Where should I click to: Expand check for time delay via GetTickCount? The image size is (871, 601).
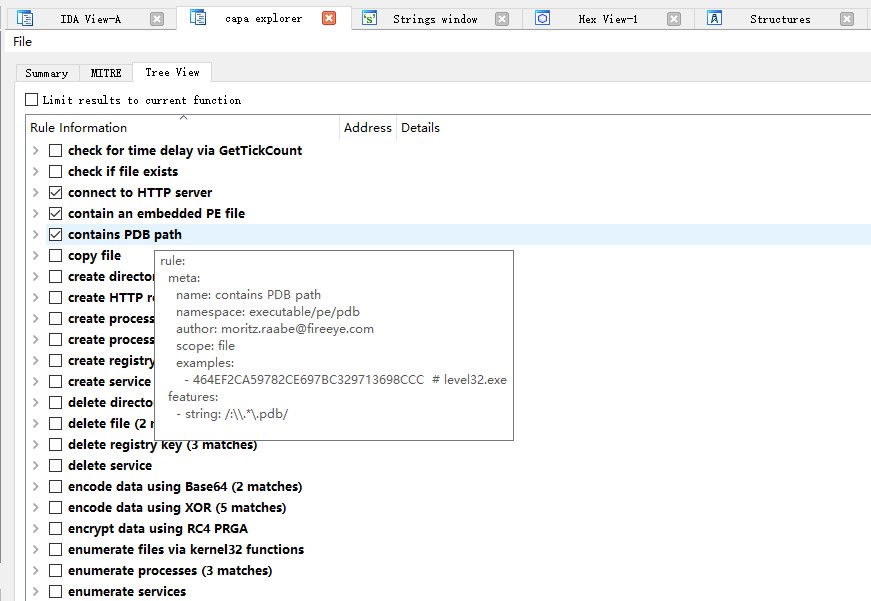pyautogui.click(x=36, y=150)
